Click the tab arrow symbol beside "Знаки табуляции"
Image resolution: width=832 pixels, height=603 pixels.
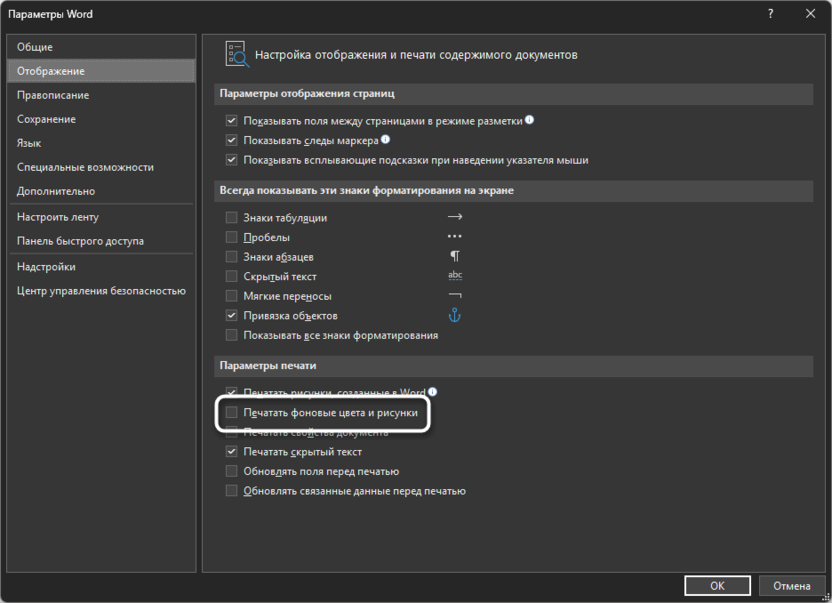pyautogui.click(x=455, y=217)
